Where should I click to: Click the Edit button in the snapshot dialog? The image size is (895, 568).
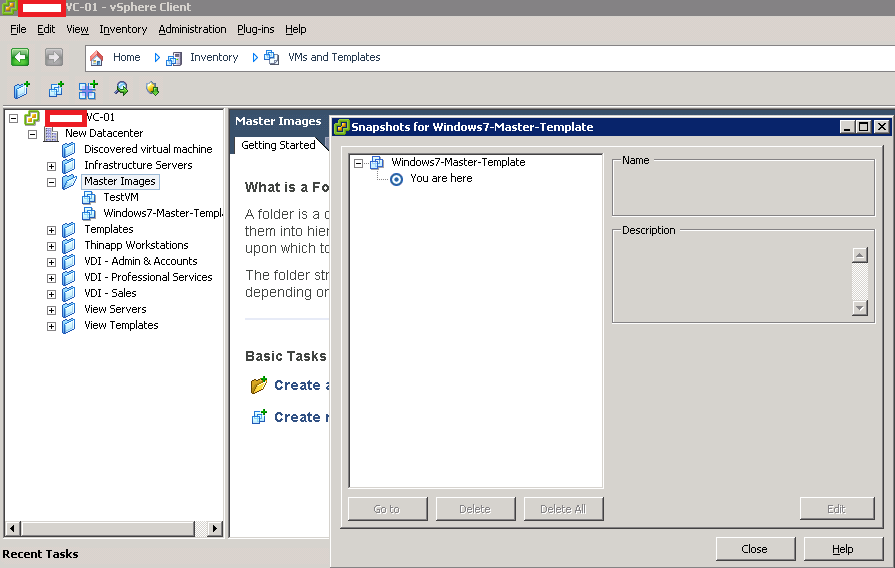pyautogui.click(x=836, y=509)
